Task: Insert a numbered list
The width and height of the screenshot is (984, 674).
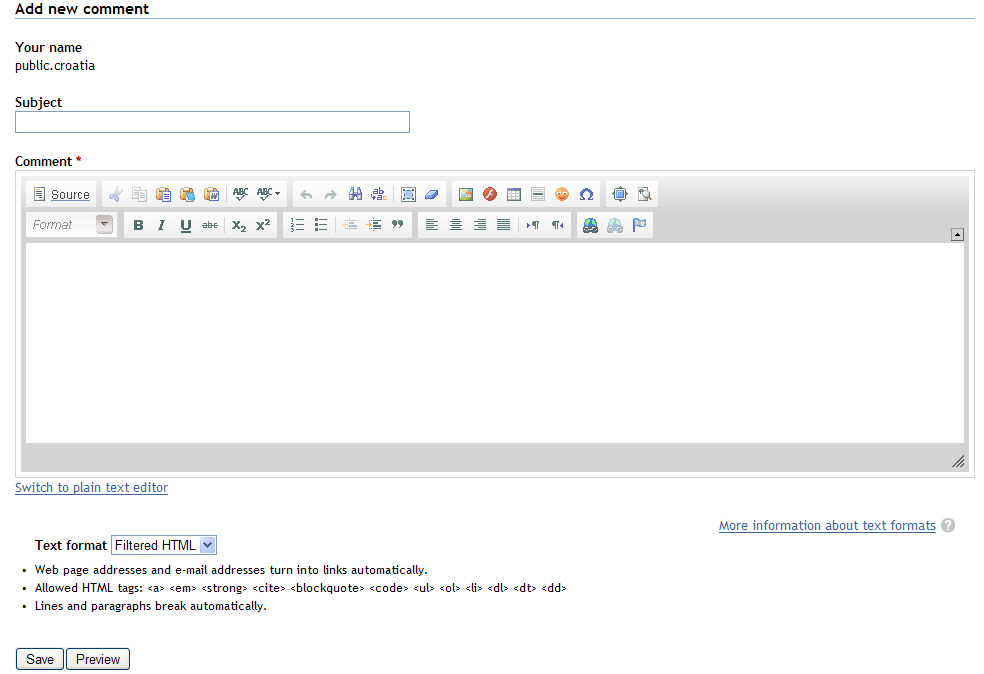Action: click(297, 225)
